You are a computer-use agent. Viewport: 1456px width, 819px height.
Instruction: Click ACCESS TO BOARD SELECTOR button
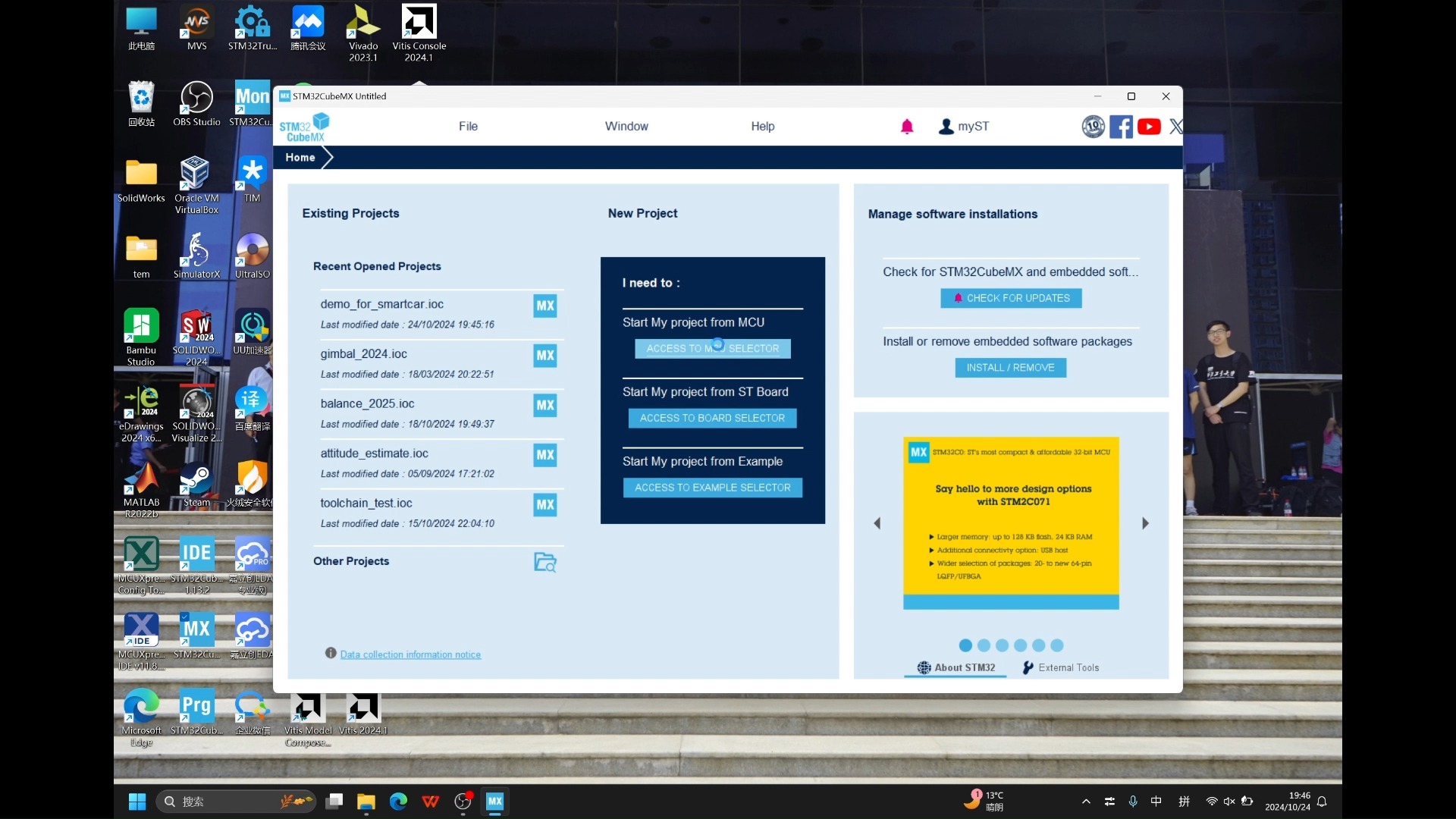point(712,418)
